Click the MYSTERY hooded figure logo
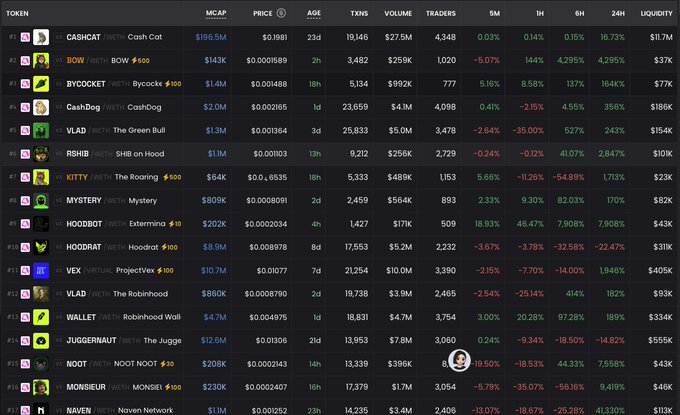This screenshot has height=415, width=680. pos(41,200)
